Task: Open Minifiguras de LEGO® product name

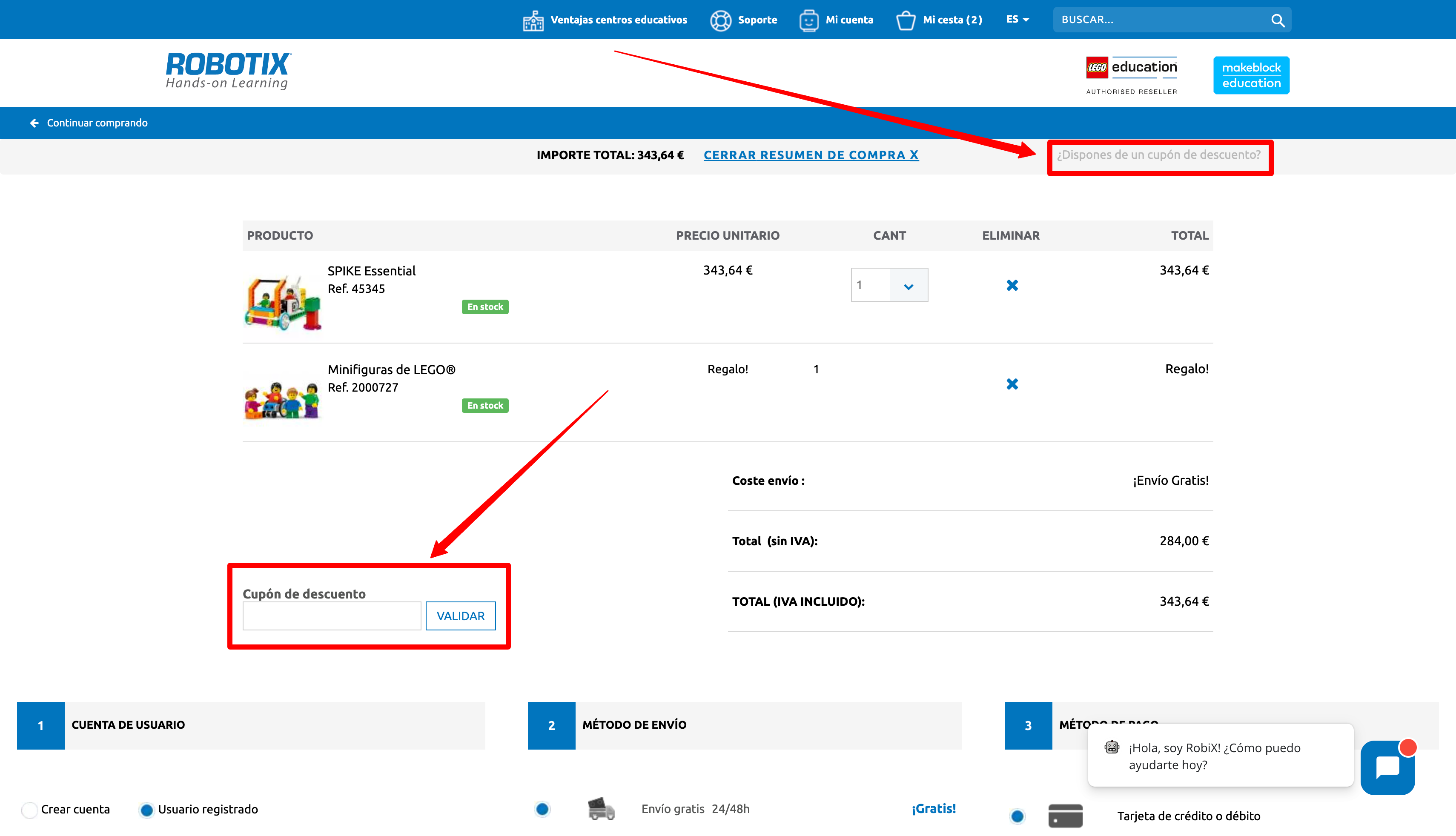Action: 392,370
